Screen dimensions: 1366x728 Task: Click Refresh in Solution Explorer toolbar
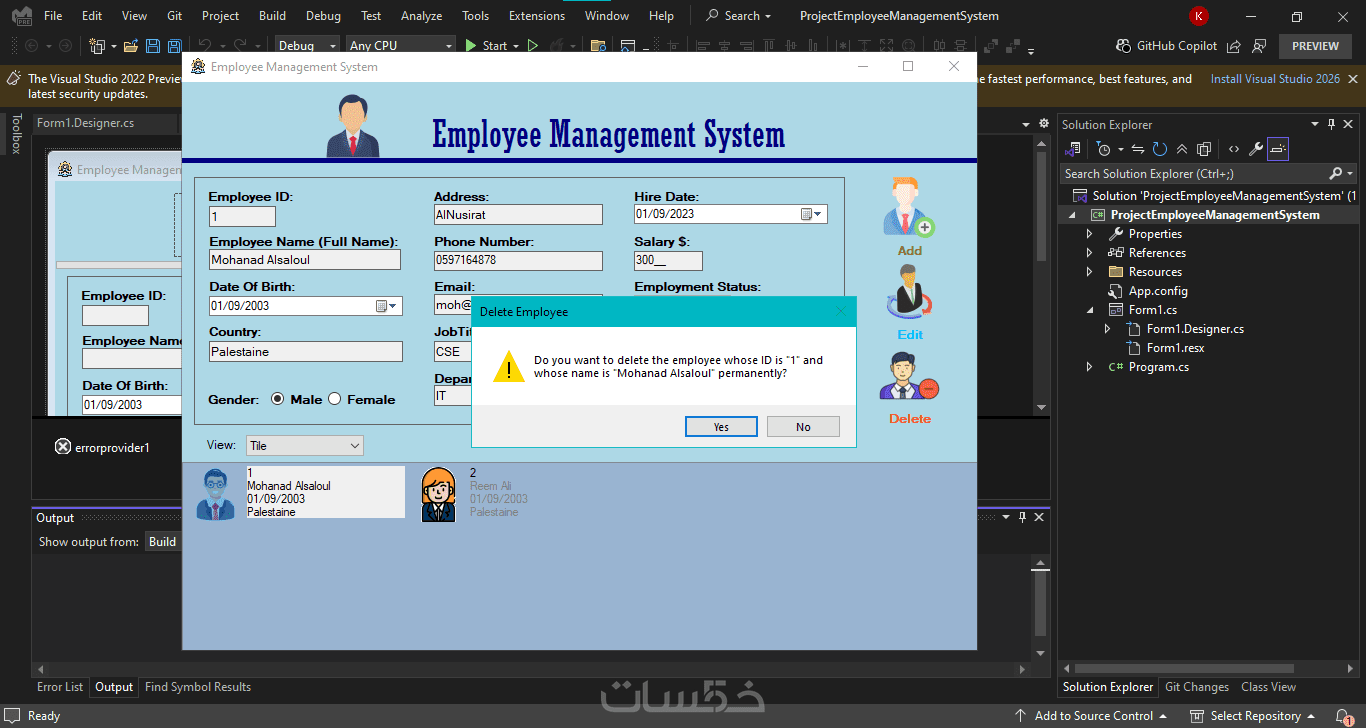click(x=1160, y=149)
